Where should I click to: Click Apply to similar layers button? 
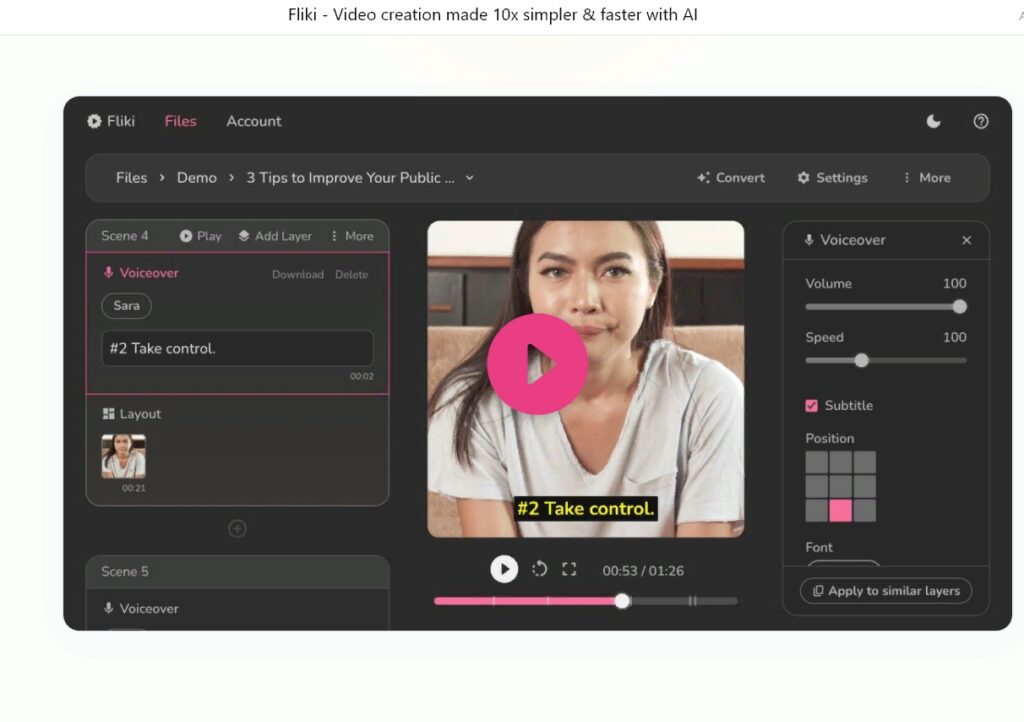(885, 591)
